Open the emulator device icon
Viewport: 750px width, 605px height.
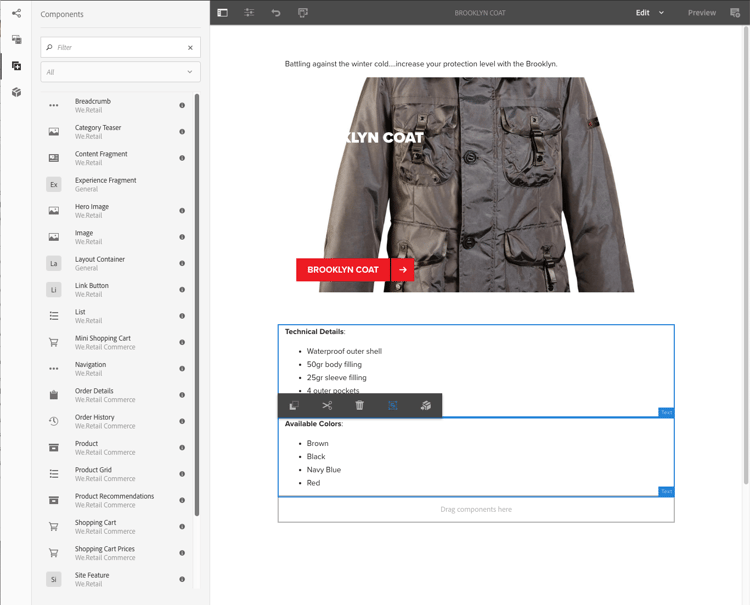[x=303, y=12]
